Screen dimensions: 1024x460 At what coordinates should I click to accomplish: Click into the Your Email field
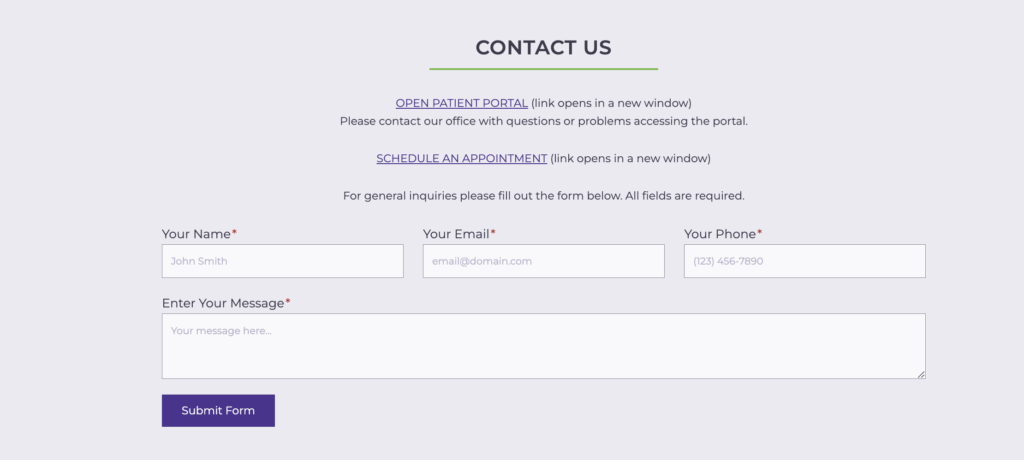(543, 261)
